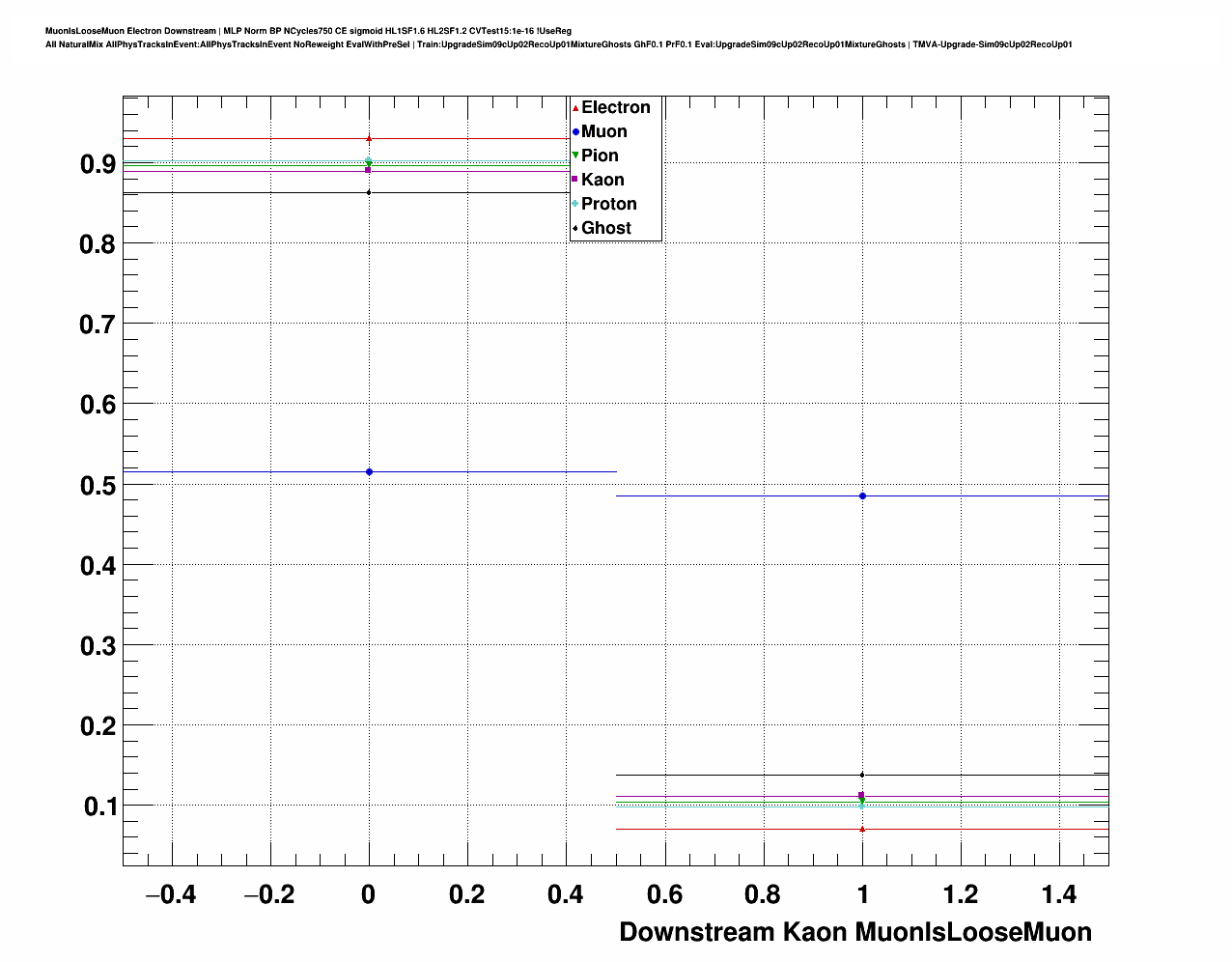Click the green Pion triangle marker in legend
This screenshot has width=1232, height=962.
coord(575,156)
